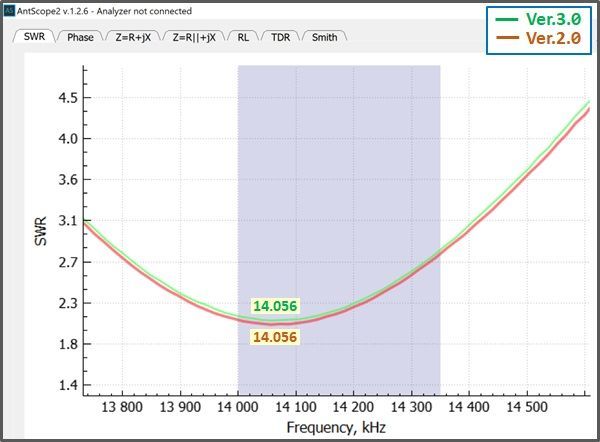The height and width of the screenshot is (442, 600).
Task: Click the 14 100 frequency axis label
Action: tap(296, 407)
